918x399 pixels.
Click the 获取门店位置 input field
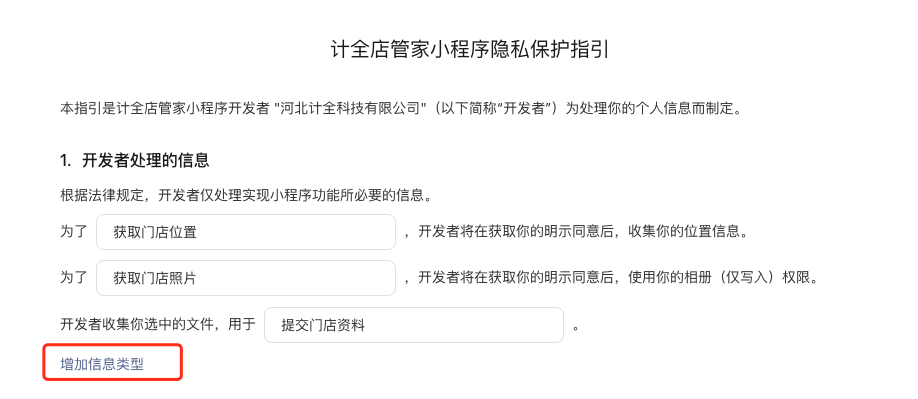point(246,232)
